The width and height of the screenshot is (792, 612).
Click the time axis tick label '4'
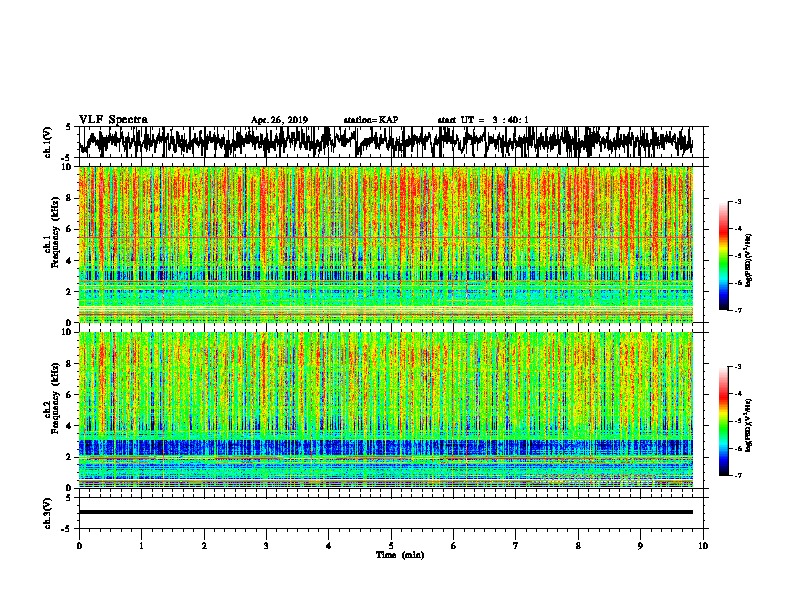point(329,546)
